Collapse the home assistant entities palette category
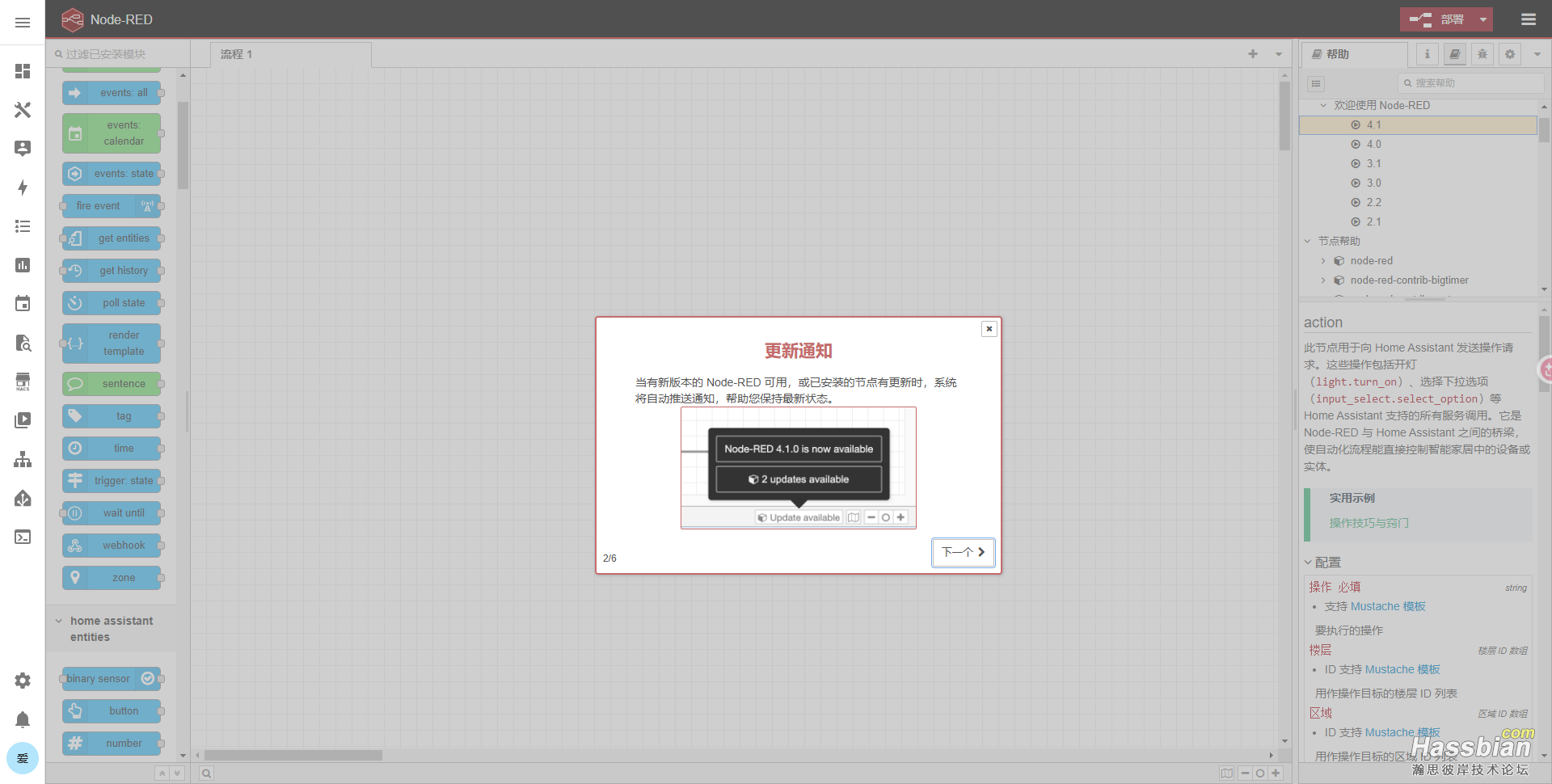 [58, 621]
